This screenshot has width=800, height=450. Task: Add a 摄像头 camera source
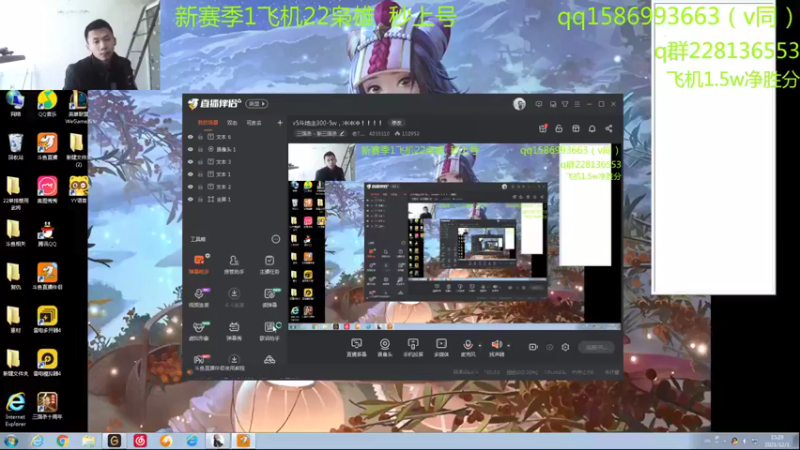point(385,347)
